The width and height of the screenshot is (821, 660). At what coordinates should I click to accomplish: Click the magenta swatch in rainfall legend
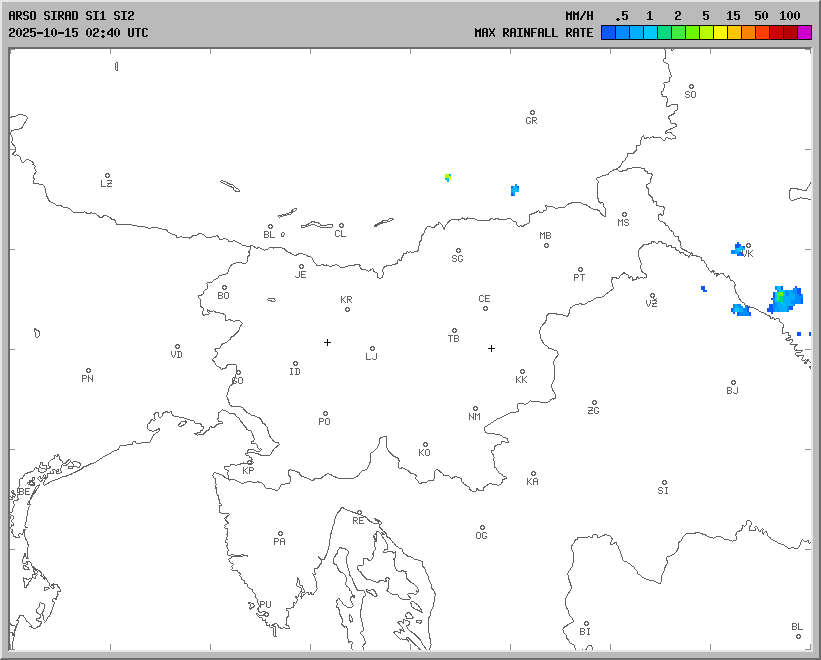805,33
